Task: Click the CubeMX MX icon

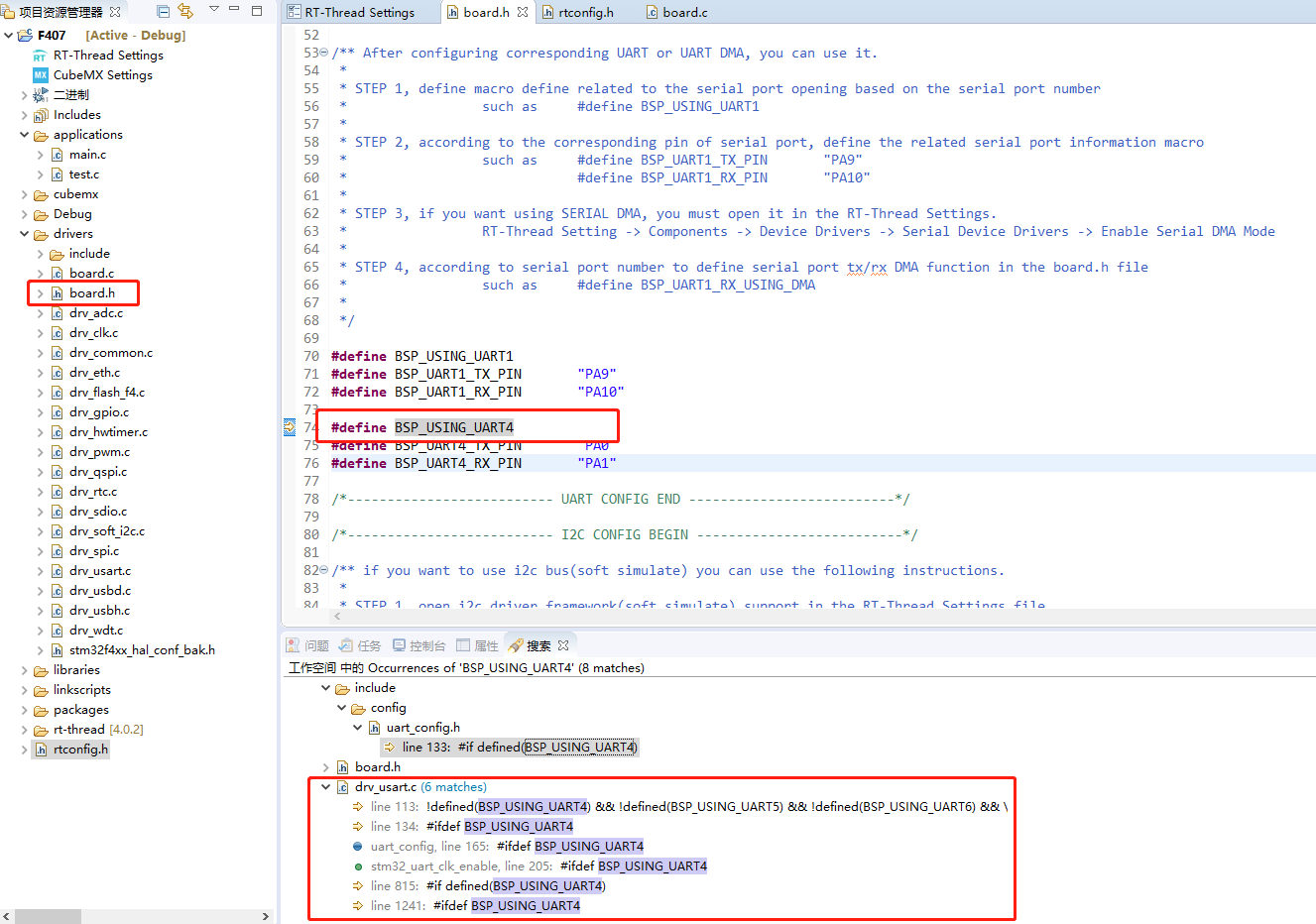Action: pyautogui.click(x=41, y=75)
